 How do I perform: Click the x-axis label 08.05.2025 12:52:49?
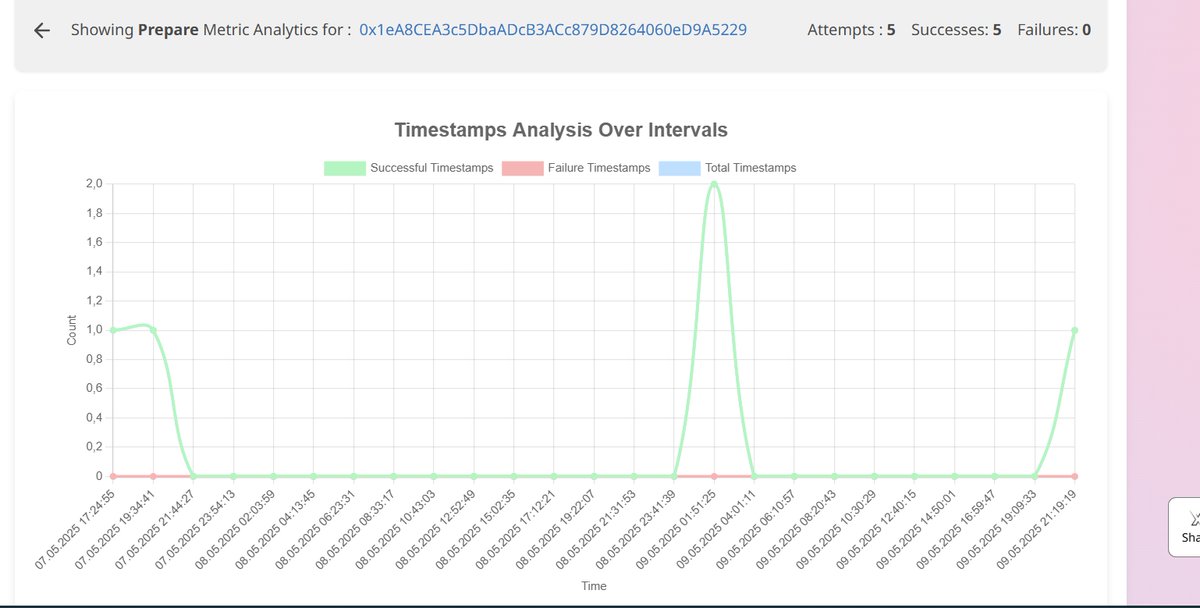pos(437,528)
